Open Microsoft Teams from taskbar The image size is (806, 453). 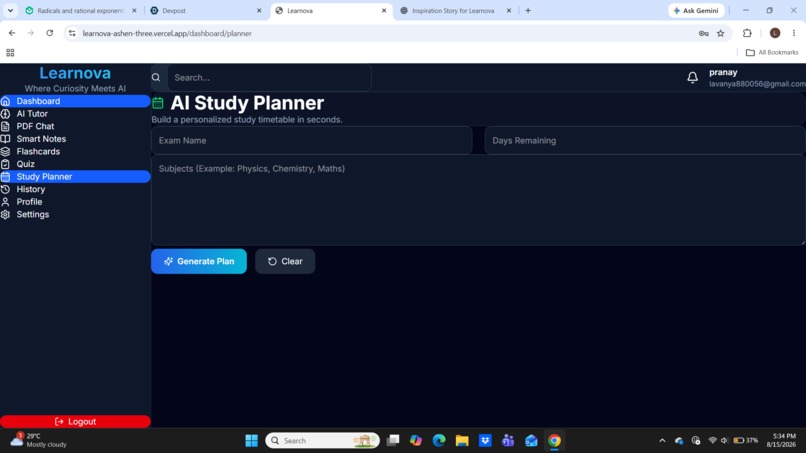pos(508,441)
